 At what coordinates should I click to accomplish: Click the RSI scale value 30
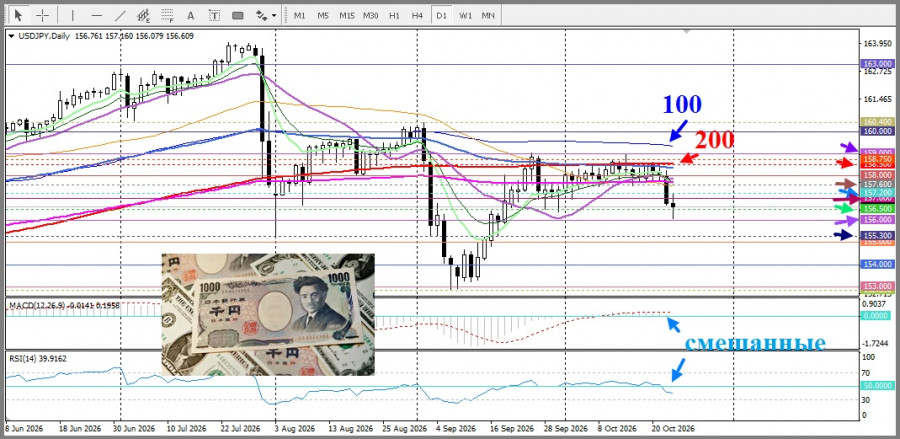(868, 399)
